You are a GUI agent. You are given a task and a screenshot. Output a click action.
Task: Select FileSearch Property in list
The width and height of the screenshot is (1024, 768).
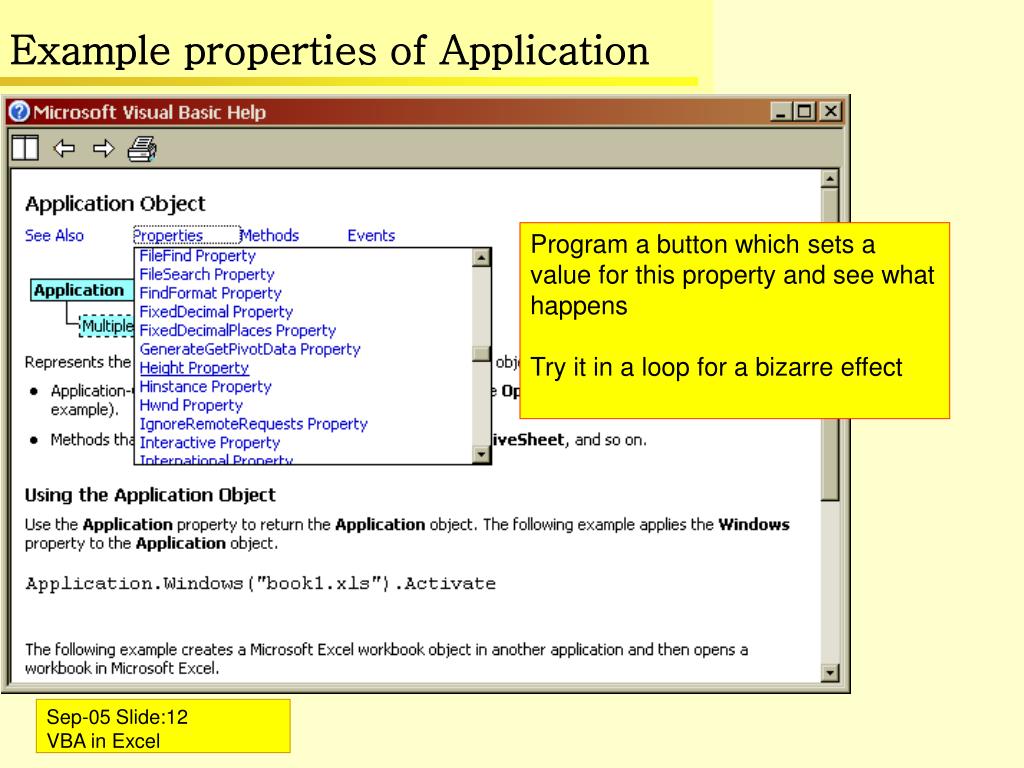coord(206,274)
